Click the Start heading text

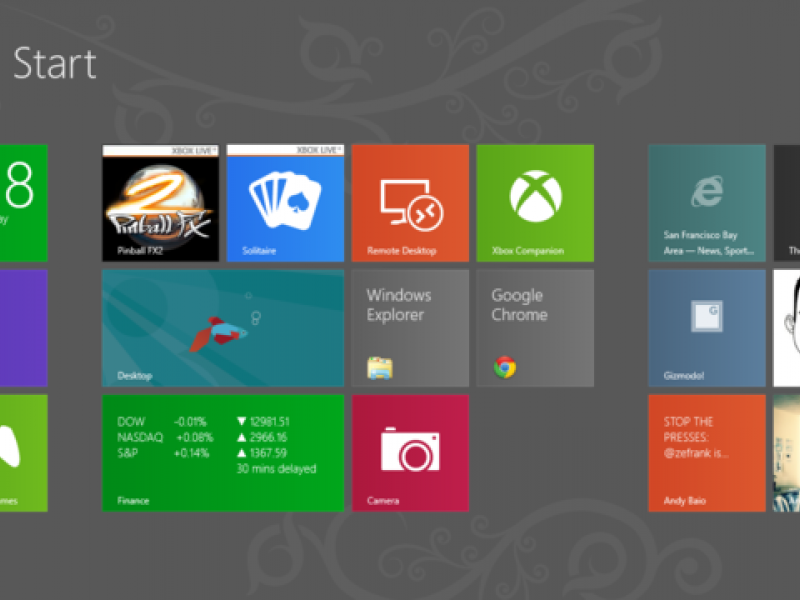point(55,64)
